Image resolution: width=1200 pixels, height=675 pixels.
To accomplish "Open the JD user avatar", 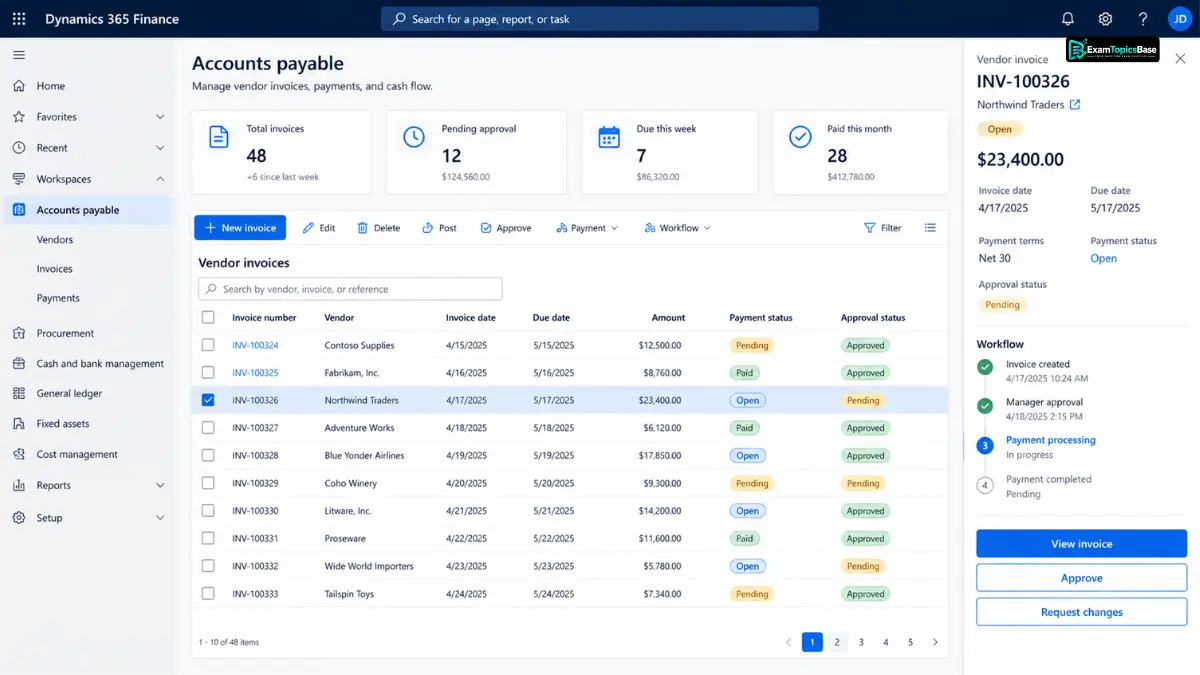I will coord(1179,19).
